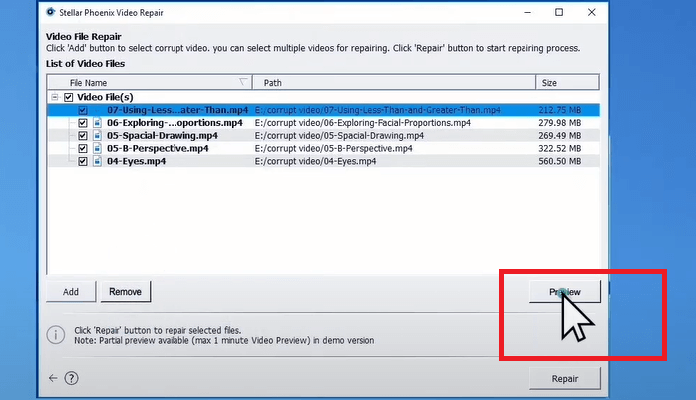This screenshot has width=696, height=400.
Task: Open help with the question mark icon
Action: point(71,378)
